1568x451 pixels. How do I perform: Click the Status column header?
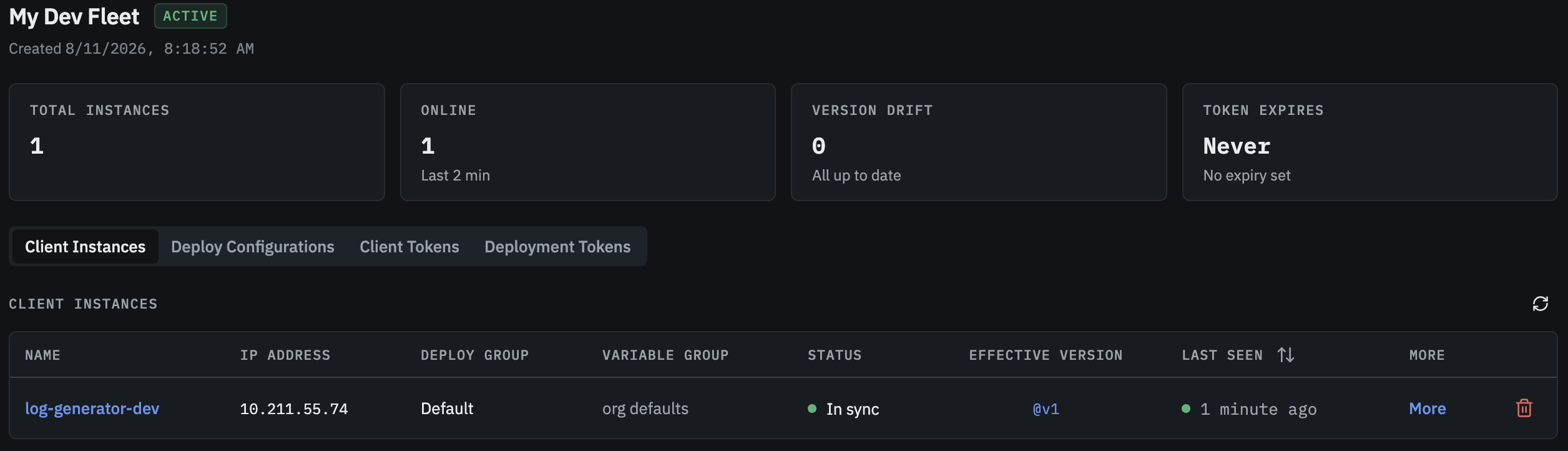(x=834, y=355)
